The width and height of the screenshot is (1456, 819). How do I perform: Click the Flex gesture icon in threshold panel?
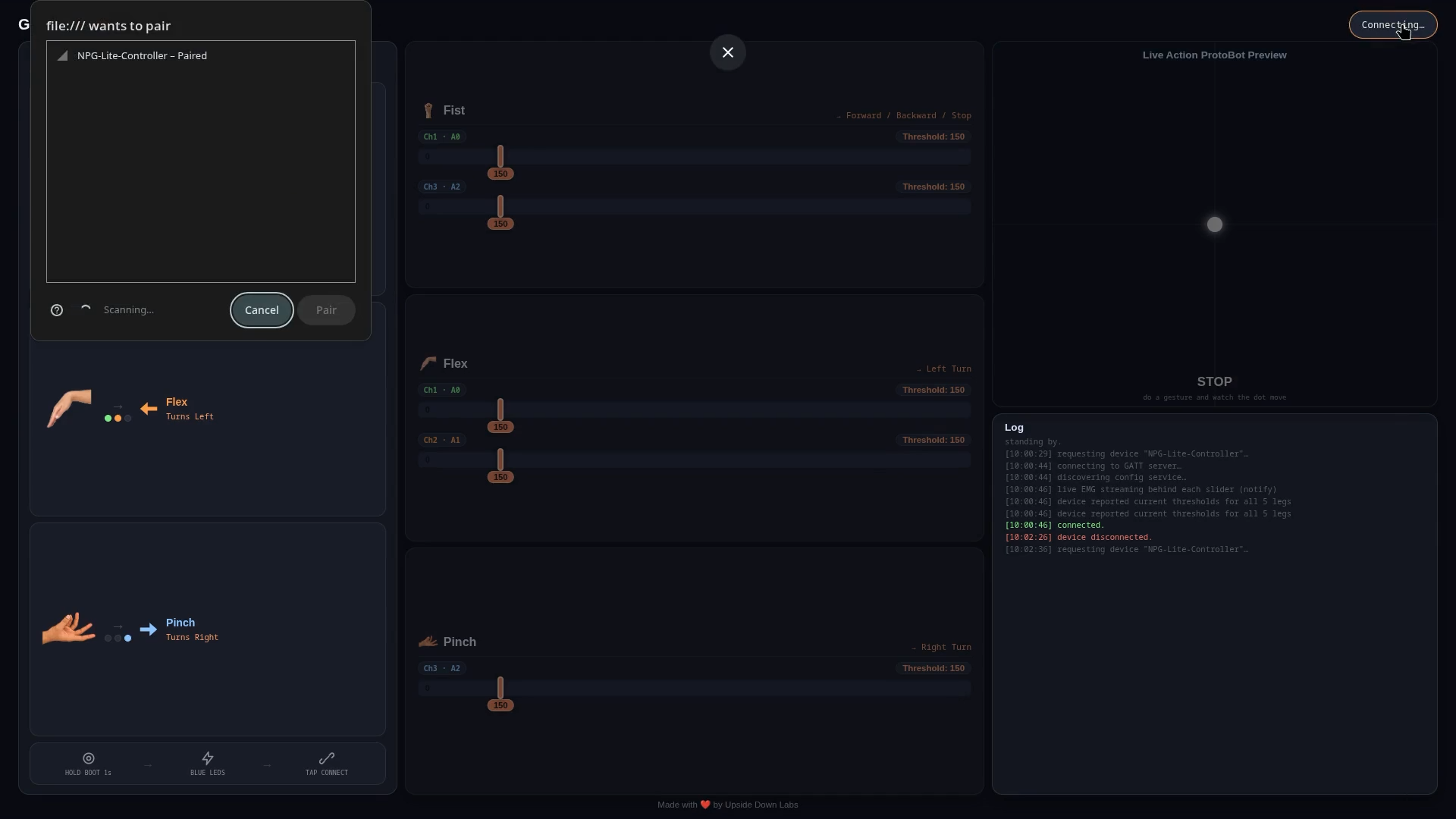tap(428, 364)
